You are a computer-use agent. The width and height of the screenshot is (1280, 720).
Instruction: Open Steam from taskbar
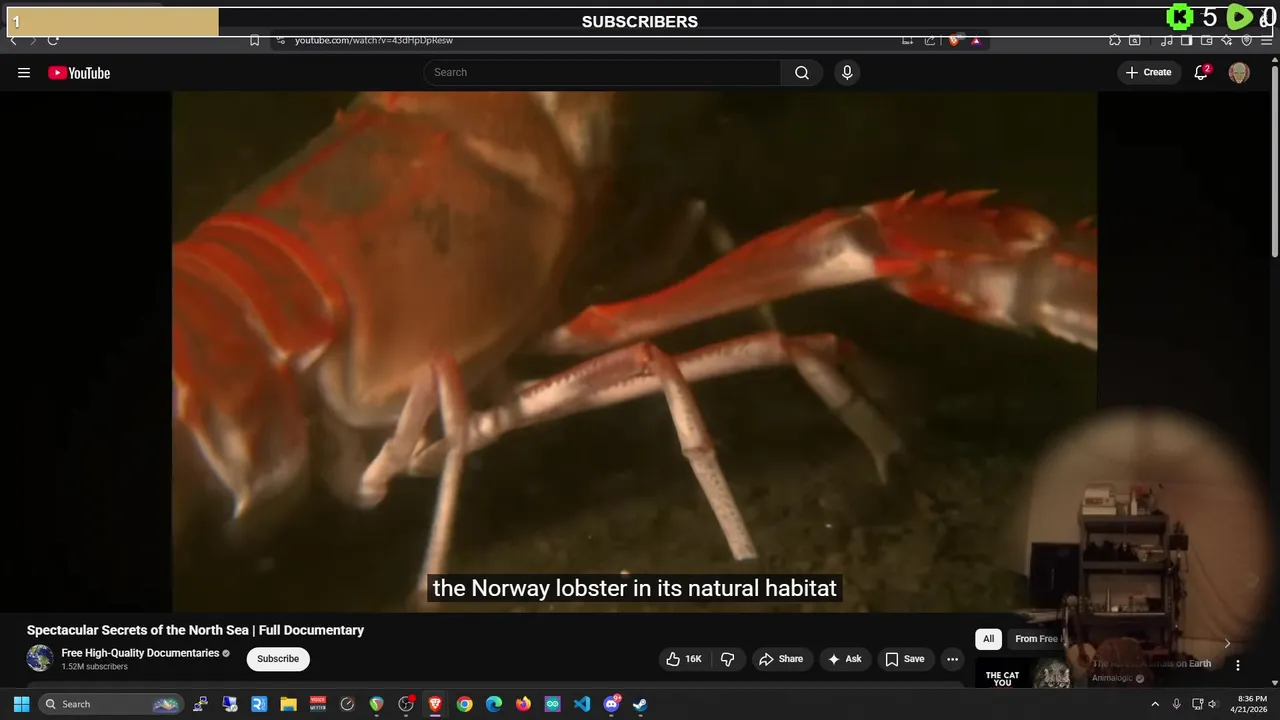point(640,704)
